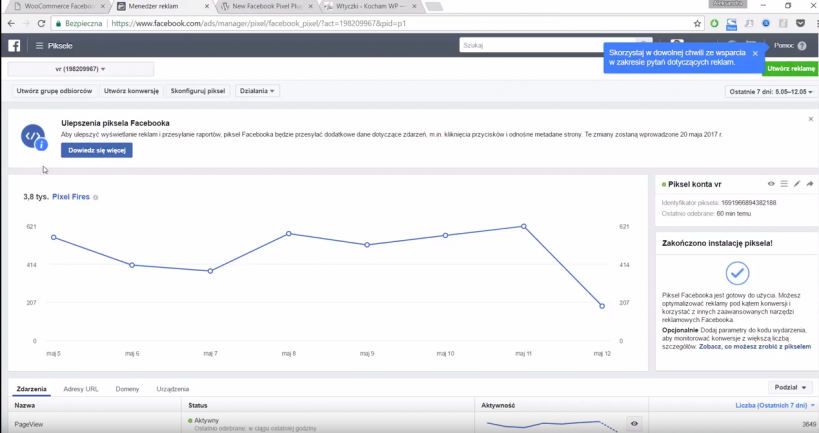Viewport: 819px width, 433px height.
Task: Click the installation complete checkmark icon
Action: pos(737,273)
